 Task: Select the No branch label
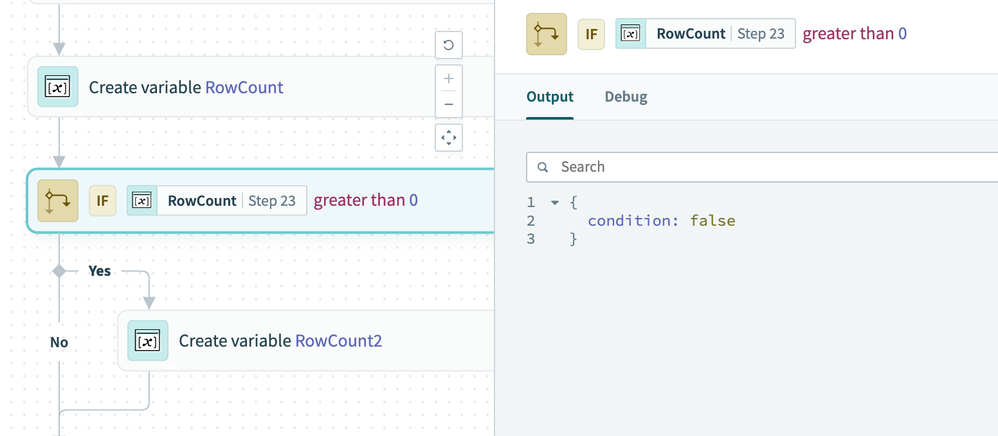click(59, 342)
